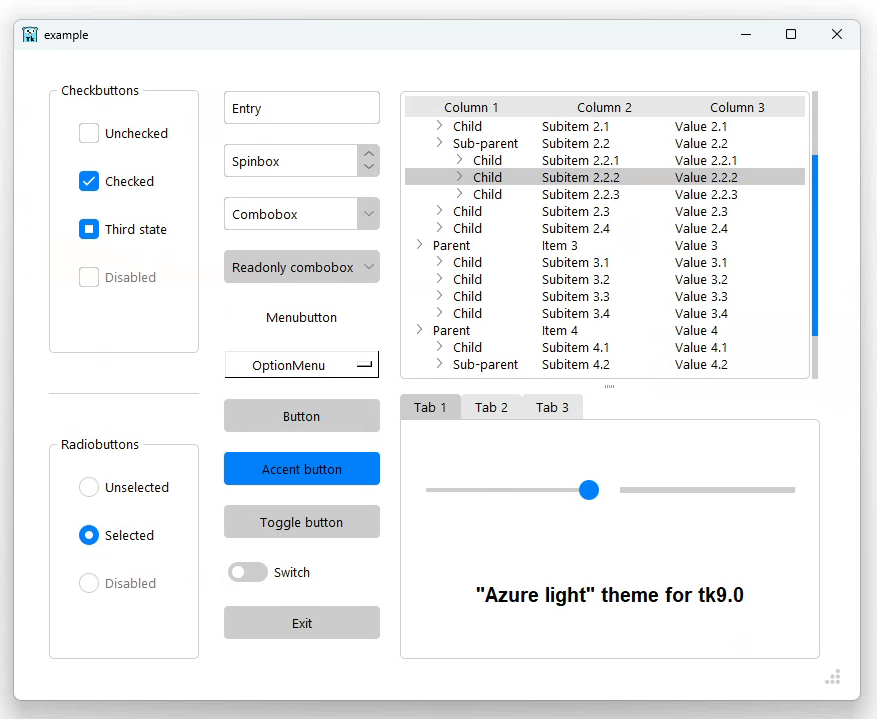The height and width of the screenshot is (719, 877).
Task: Open the Menubutton menu
Action: point(302,318)
